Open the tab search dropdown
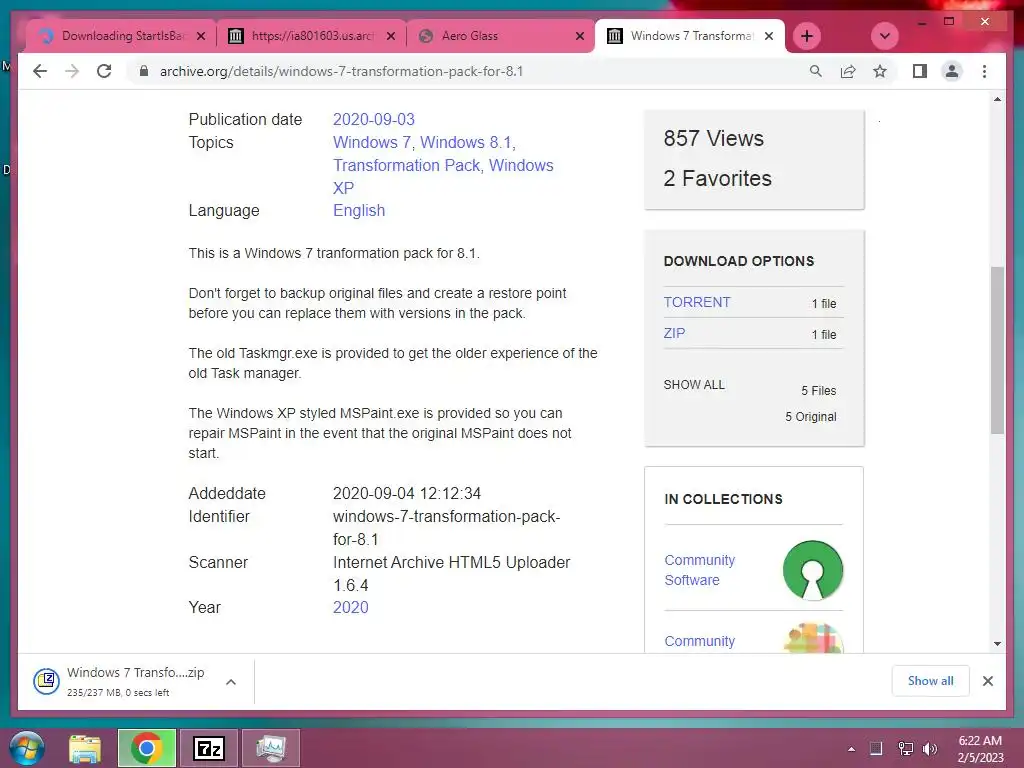Screen dimensions: 1024x768 [x=885, y=36]
